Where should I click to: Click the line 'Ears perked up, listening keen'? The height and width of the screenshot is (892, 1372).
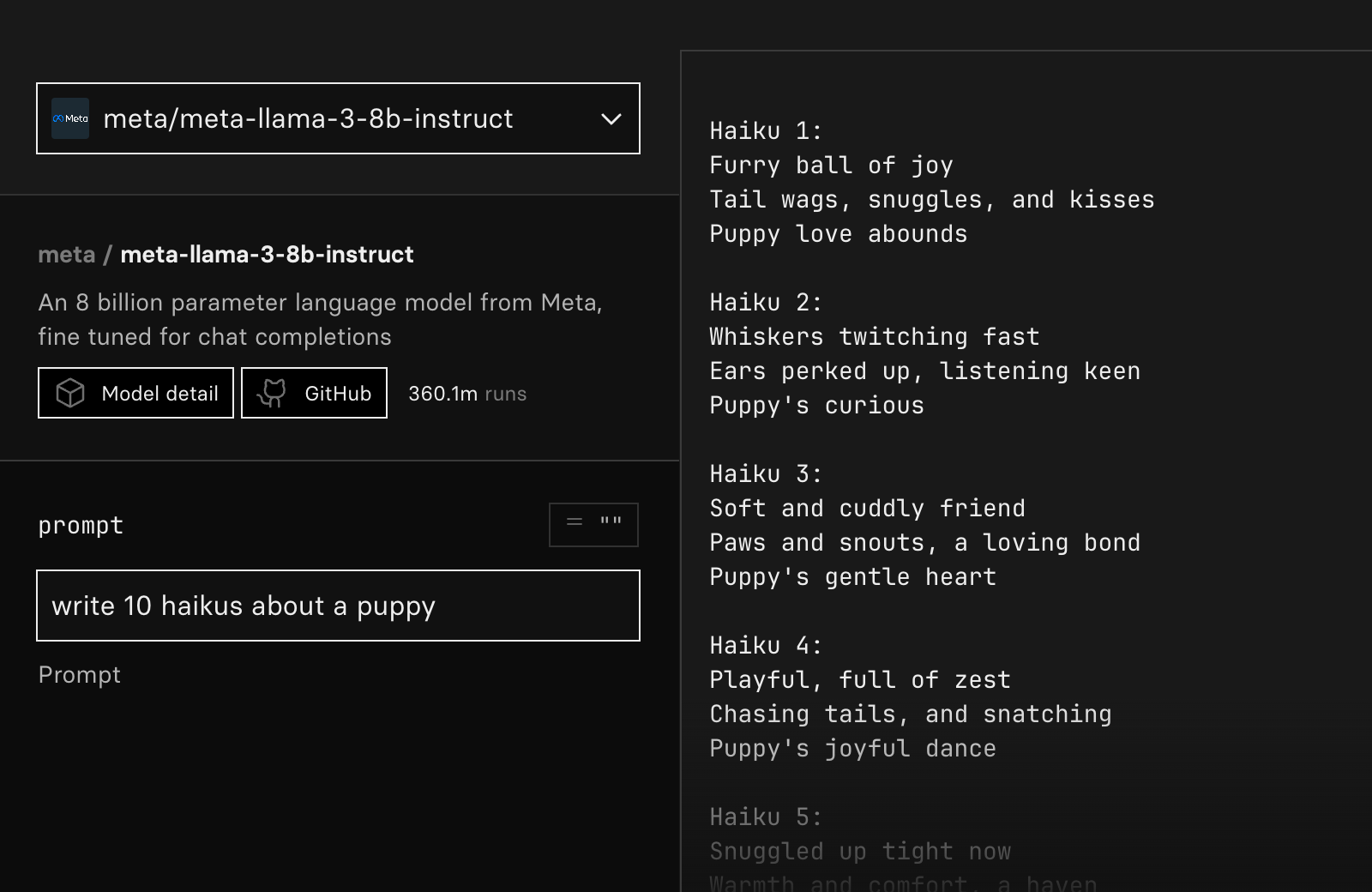coord(924,371)
